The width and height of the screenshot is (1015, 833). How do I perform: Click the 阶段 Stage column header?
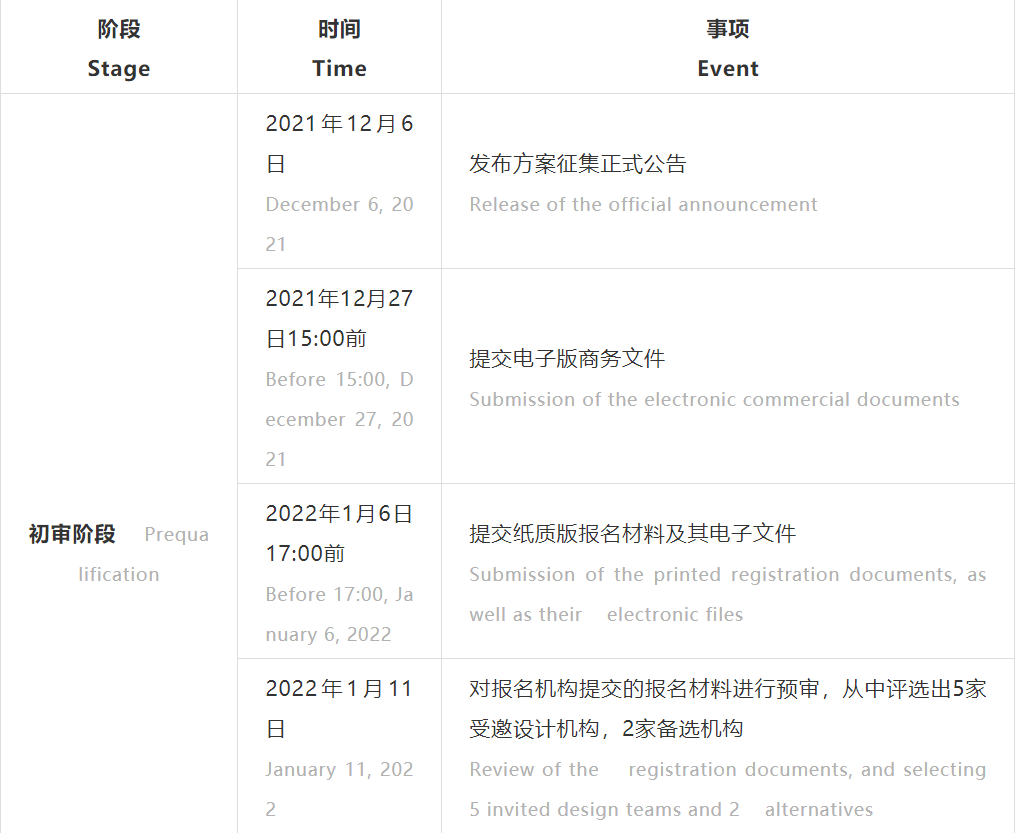click(119, 48)
